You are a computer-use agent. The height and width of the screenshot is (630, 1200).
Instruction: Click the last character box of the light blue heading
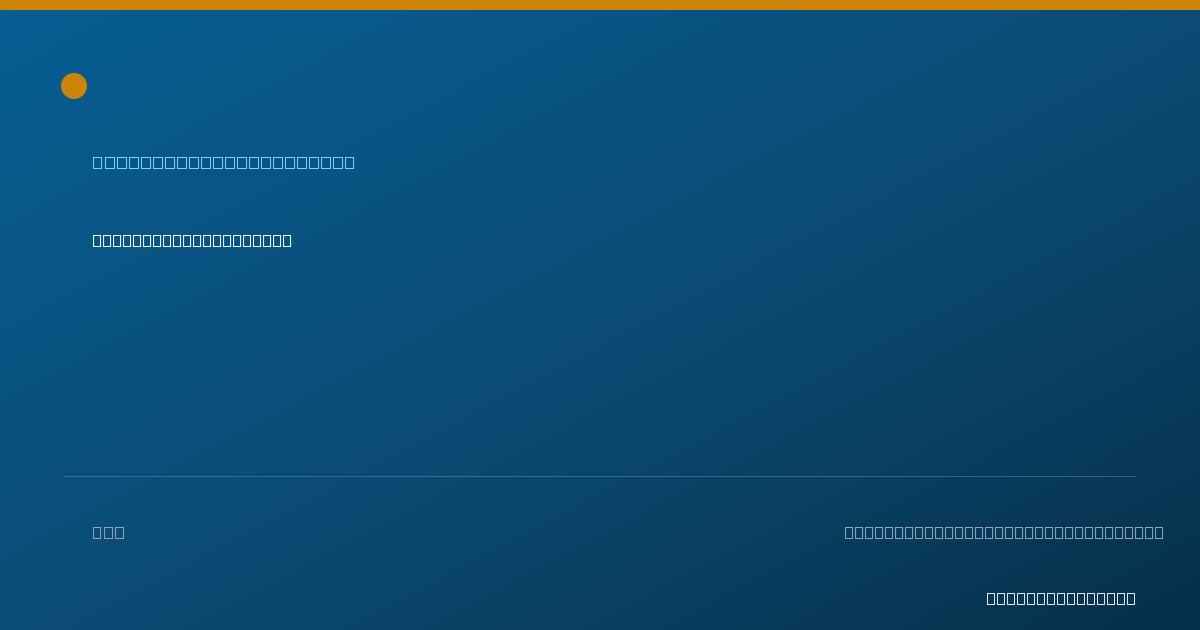(x=349, y=162)
